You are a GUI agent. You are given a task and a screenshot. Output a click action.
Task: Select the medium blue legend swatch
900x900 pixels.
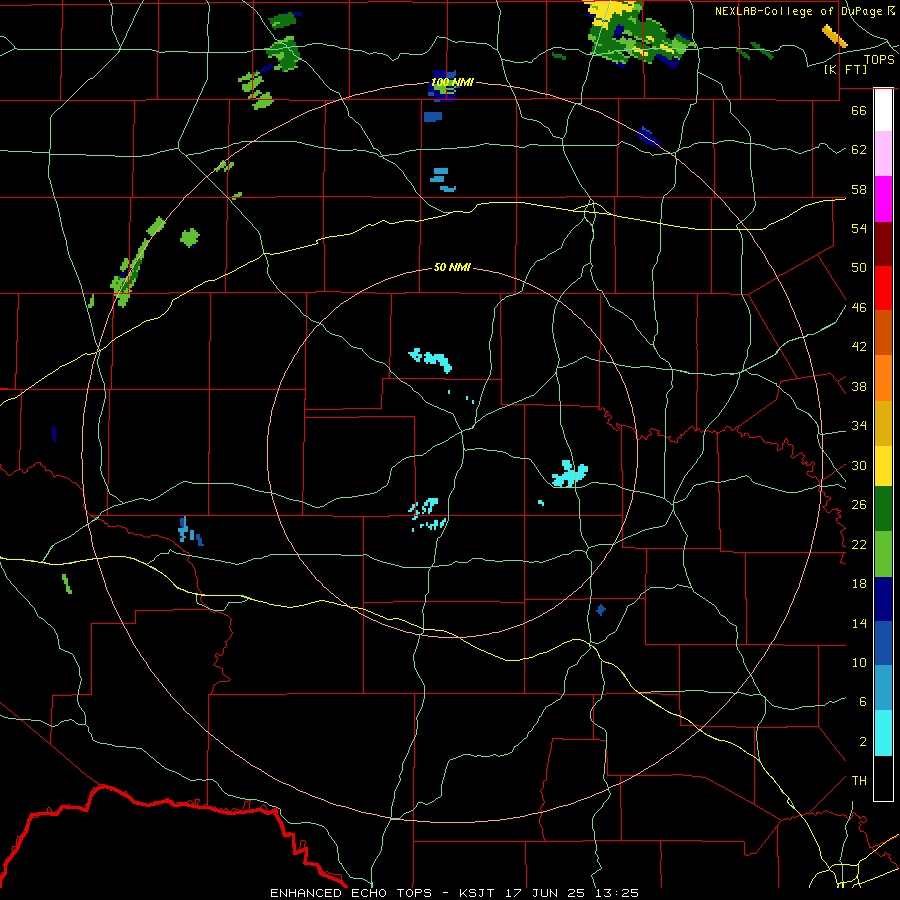[883, 643]
